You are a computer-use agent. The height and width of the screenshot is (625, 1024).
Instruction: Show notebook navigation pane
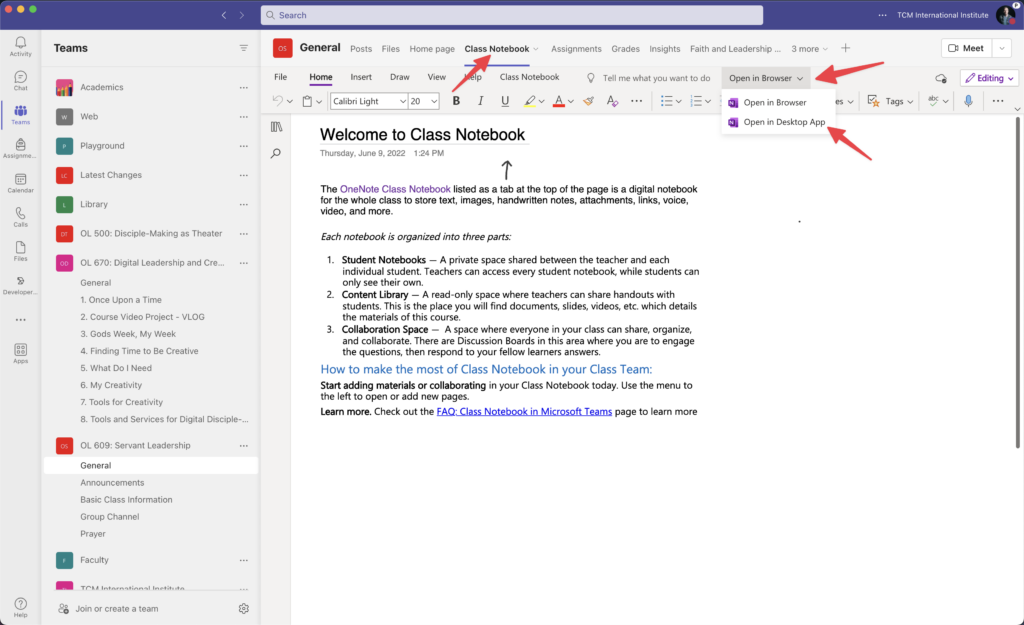point(276,127)
